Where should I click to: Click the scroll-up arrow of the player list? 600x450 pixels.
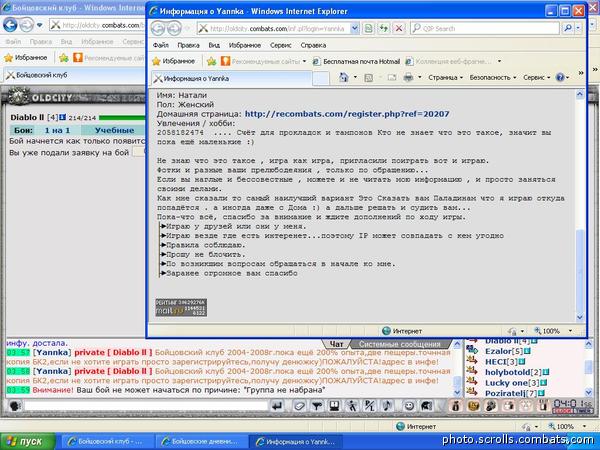click(589, 344)
